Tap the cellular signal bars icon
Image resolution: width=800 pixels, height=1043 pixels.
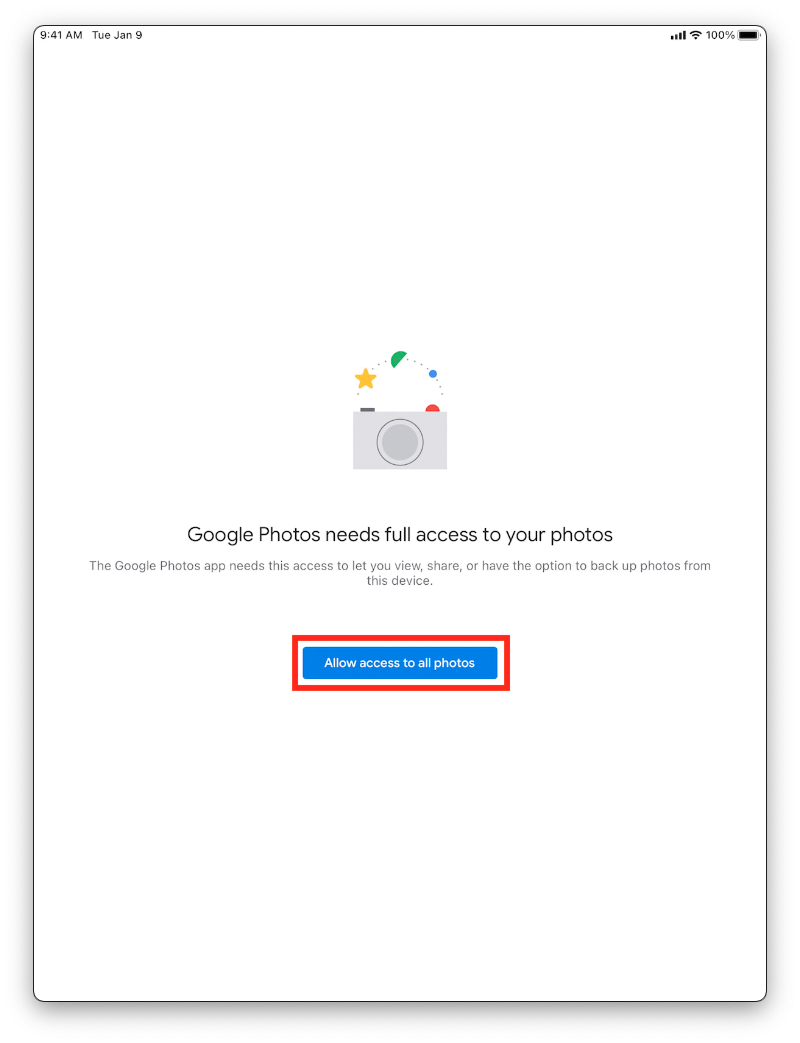point(678,35)
